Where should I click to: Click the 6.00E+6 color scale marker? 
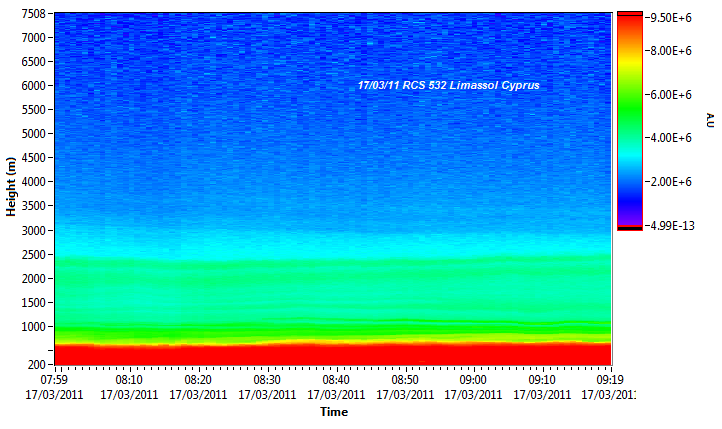click(x=668, y=95)
